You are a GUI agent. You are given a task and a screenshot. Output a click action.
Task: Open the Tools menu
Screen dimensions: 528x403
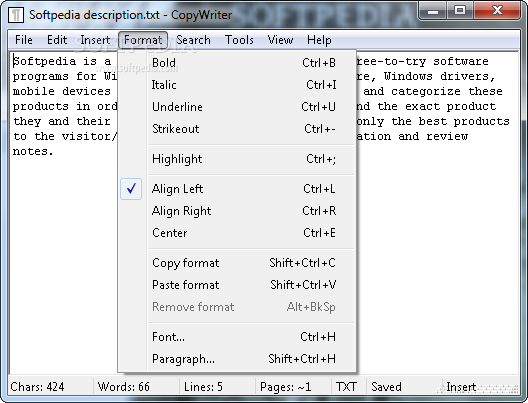pyautogui.click(x=239, y=40)
